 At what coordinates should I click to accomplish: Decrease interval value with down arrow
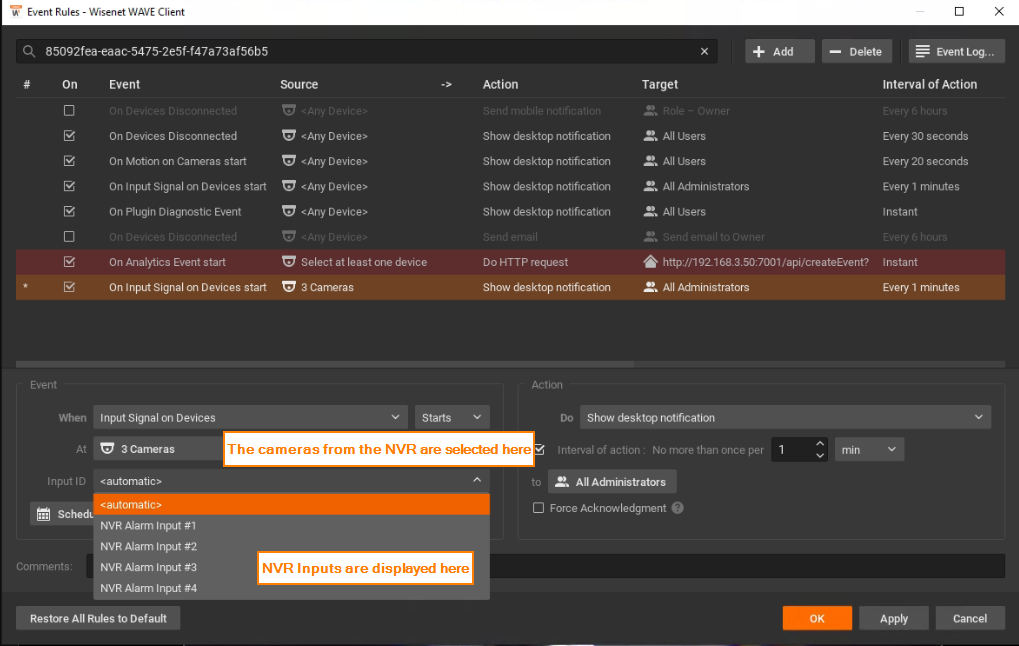(x=819, y=456)
